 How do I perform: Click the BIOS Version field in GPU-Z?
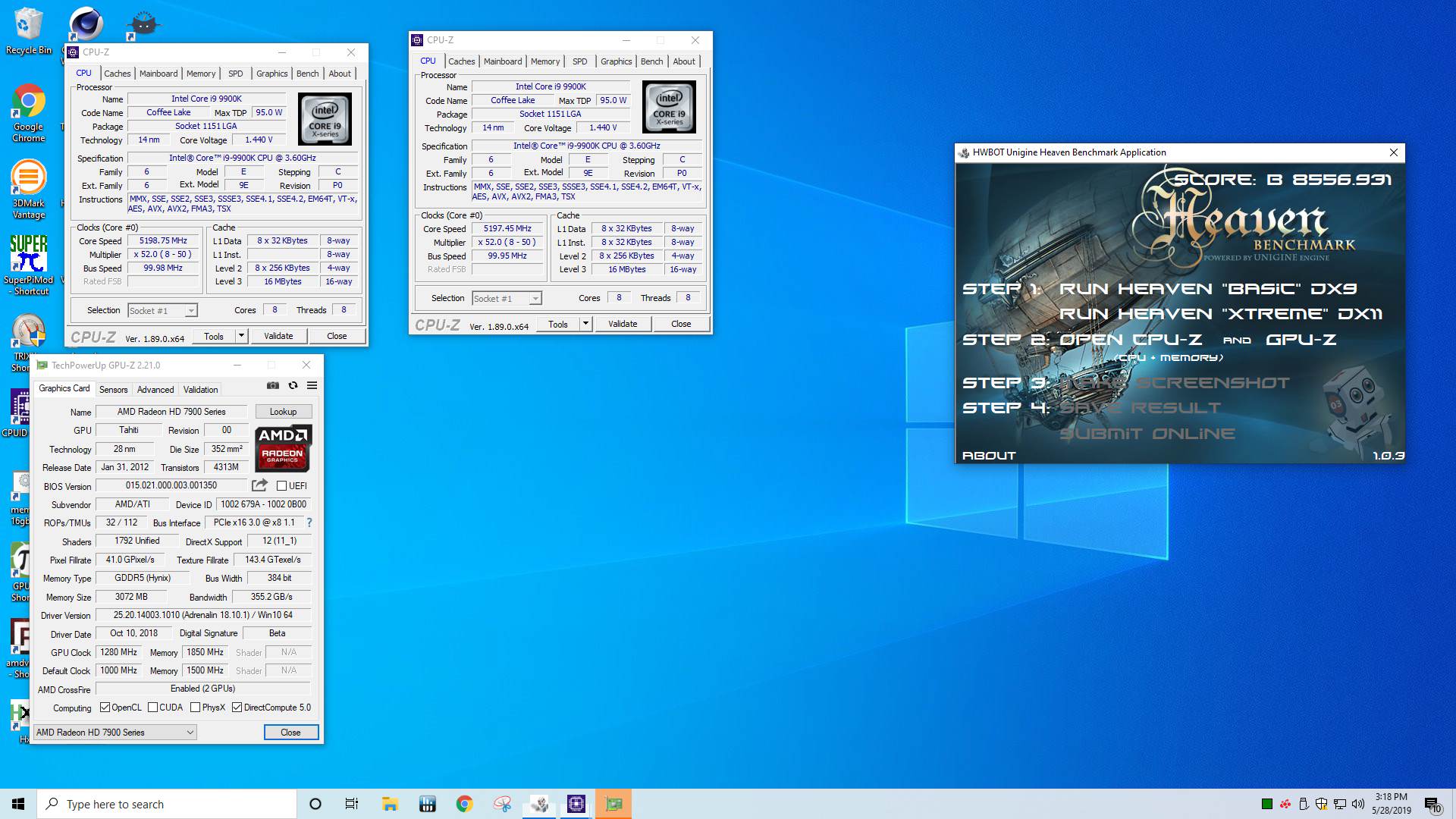(x=171, y=485)
